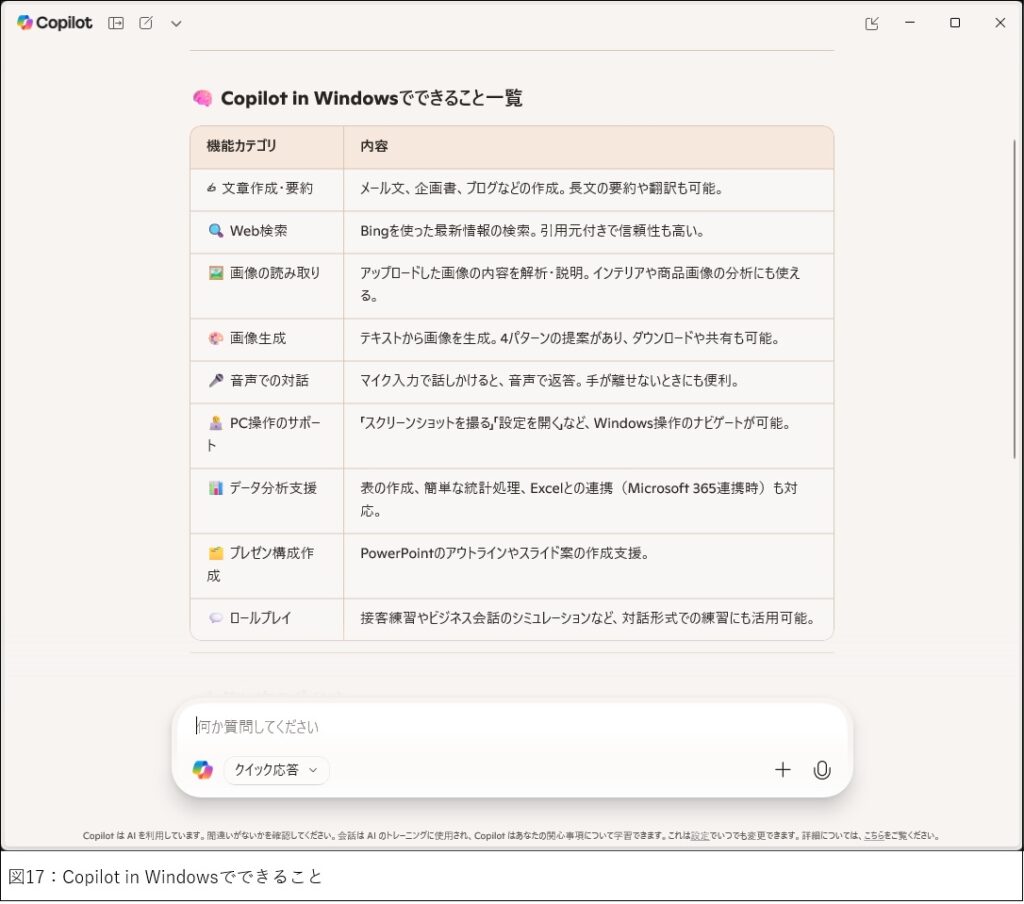The image size is (1024, 904).
Task: Open the 設定 link in the footer
Action: pyautogui.click(x=699, y=836)
